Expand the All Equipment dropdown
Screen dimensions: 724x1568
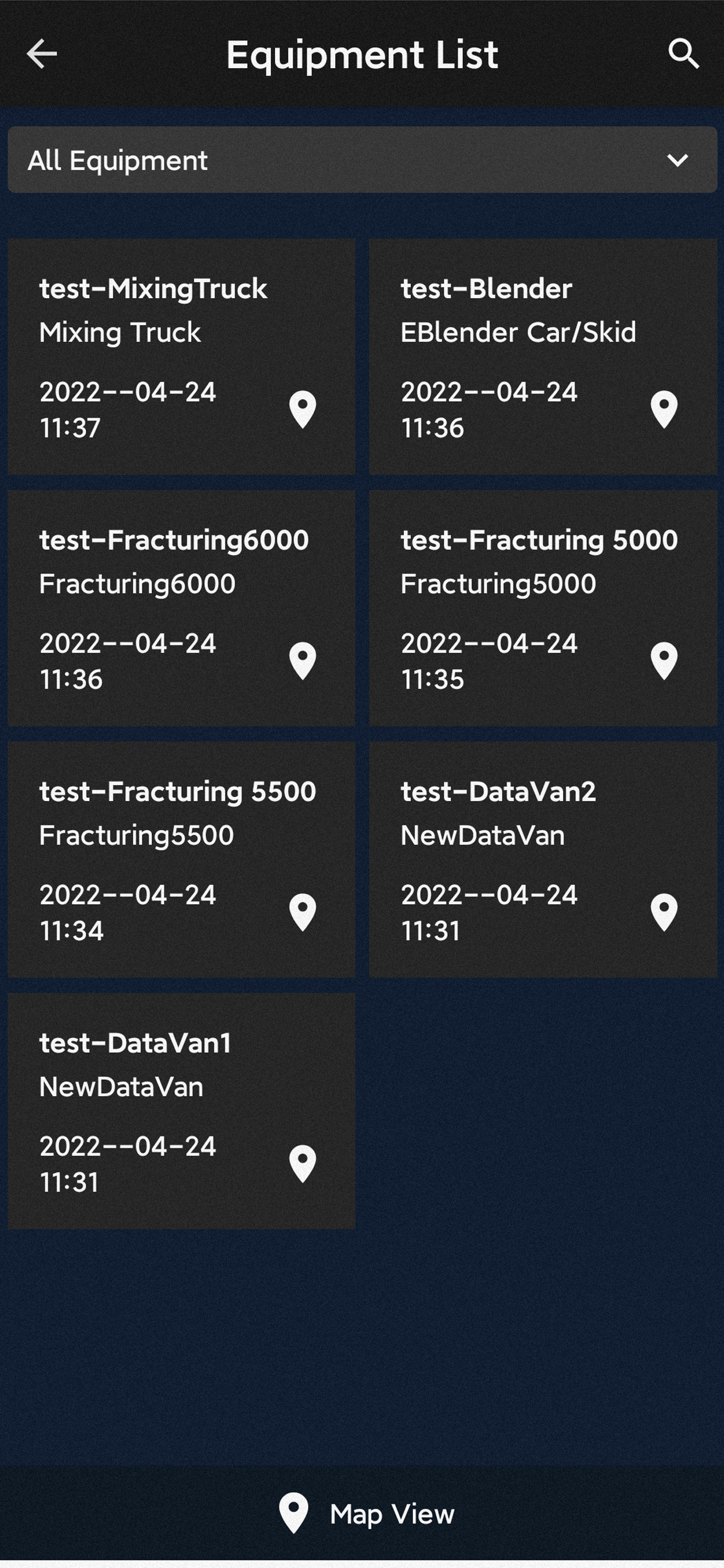coord(362,160)
